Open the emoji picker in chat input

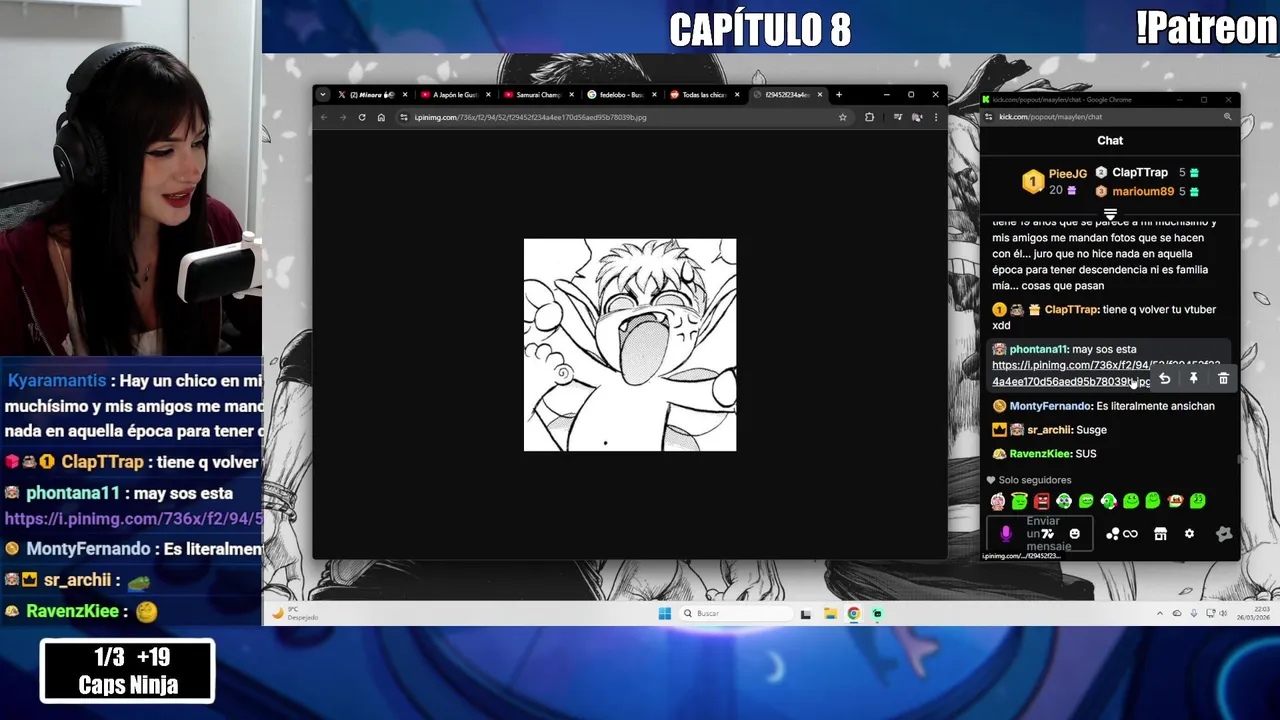tap(1075, 534)
